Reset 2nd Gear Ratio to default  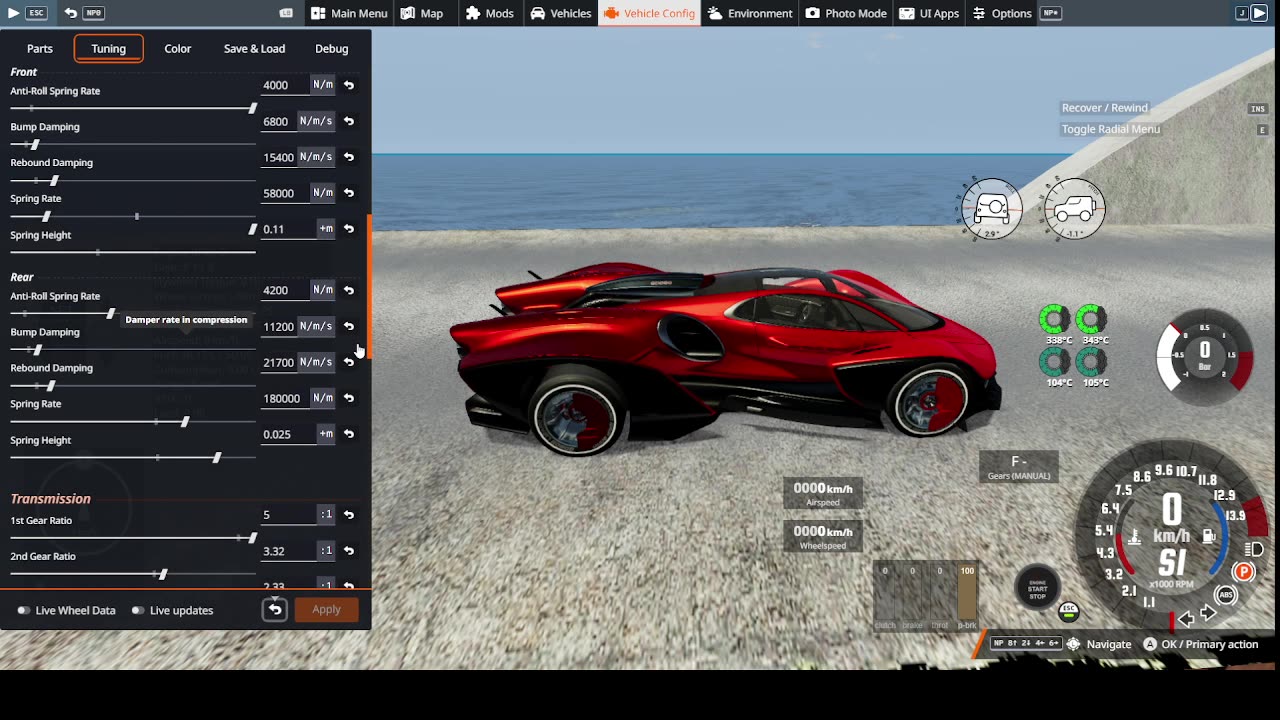[349, 551]
